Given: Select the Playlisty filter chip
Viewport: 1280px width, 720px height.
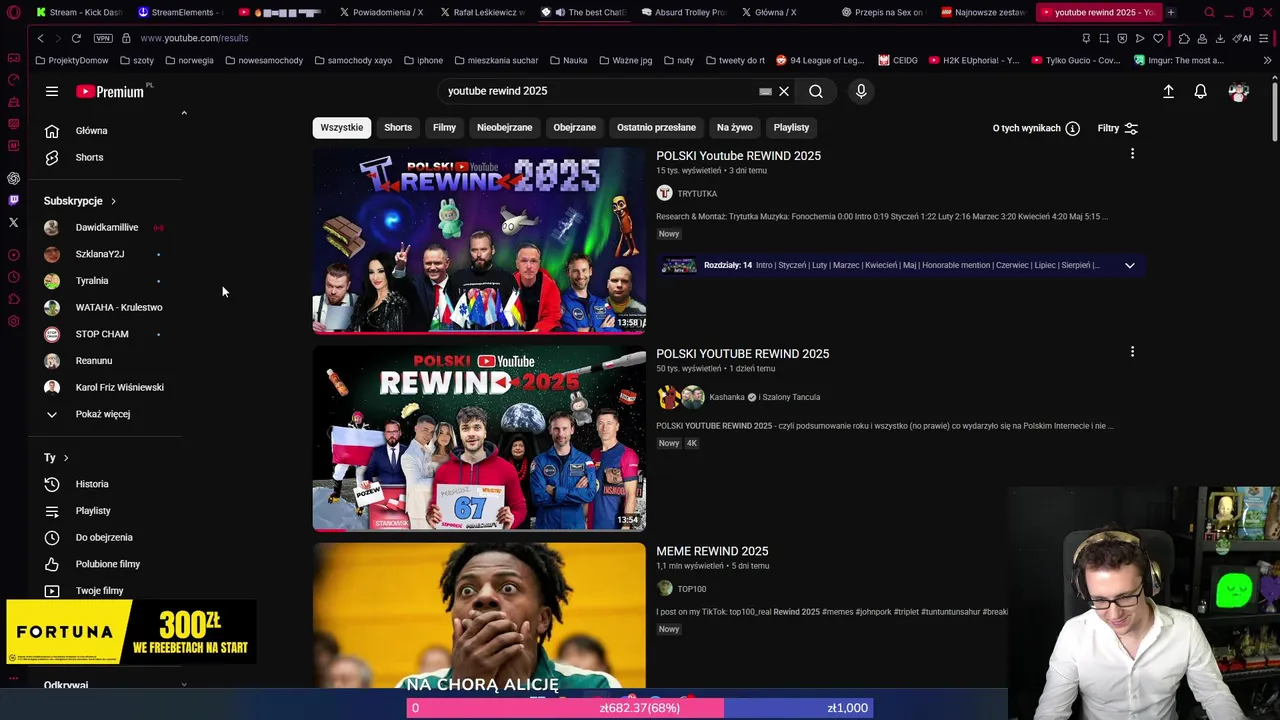Looking at the screenshot, I should (x=791, y=128).
